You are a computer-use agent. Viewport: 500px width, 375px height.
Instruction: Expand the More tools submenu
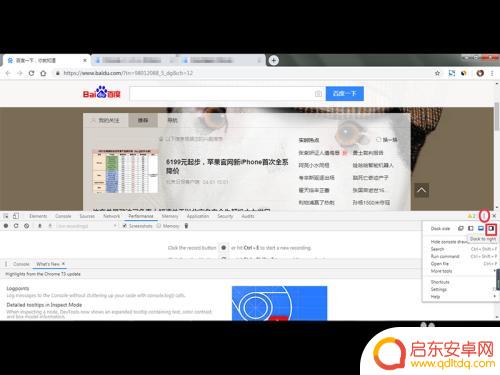[x=462, y=271]
